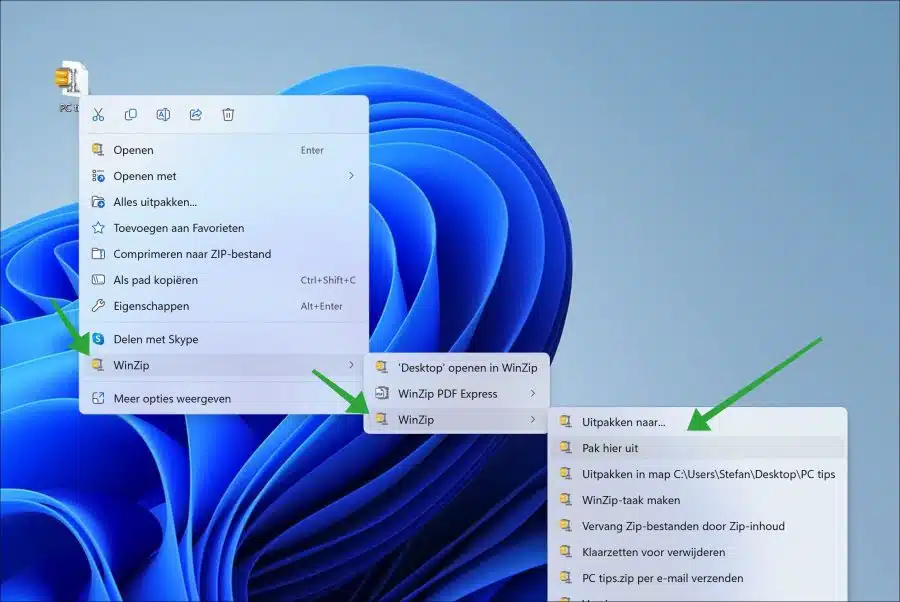The width and height of the screenshot is (900, 602).
Task: Click Delen met Skype
Action: tap(224, 339)
